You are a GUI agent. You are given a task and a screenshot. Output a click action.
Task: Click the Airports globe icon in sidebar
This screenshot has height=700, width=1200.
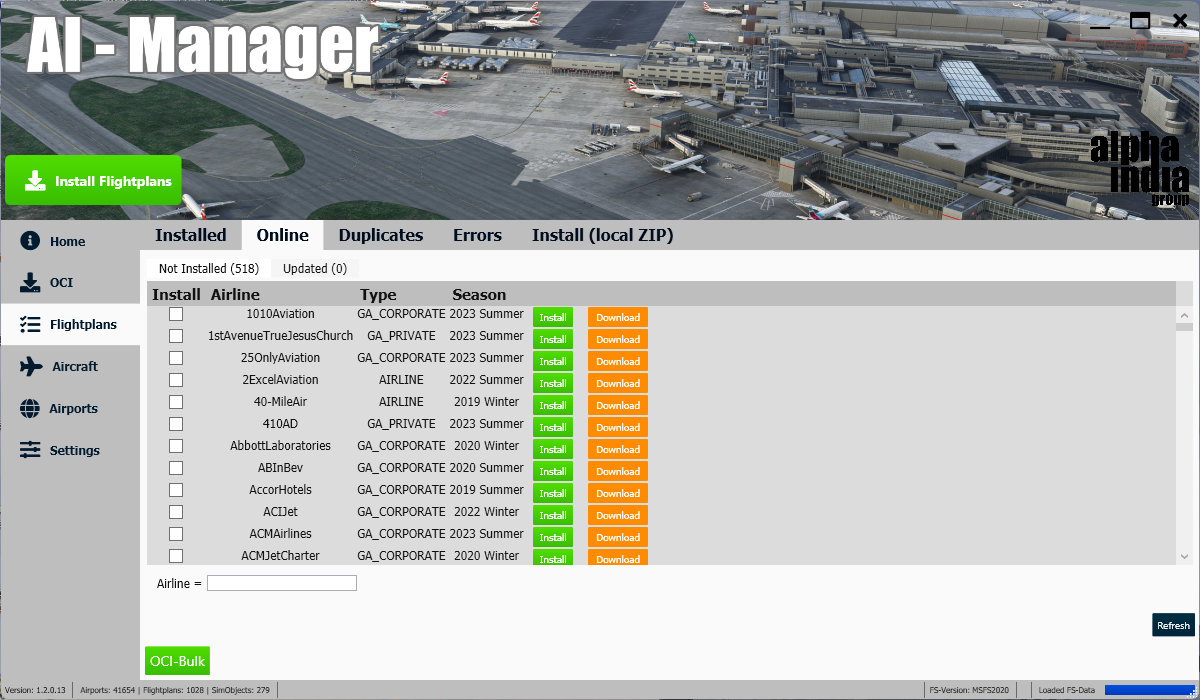point(30,408)
